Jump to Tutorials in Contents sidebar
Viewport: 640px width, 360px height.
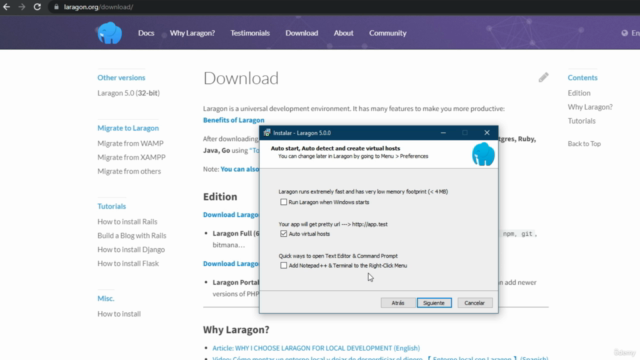(581, 121)
